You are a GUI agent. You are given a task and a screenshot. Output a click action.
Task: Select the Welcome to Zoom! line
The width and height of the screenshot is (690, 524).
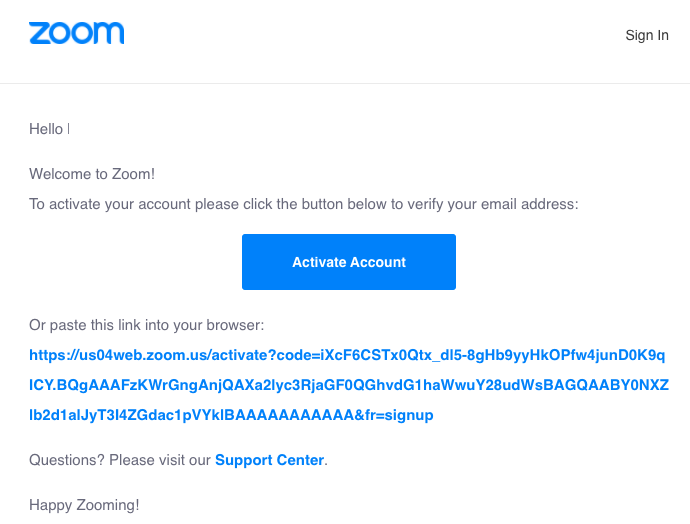click(x=92, y=174)
